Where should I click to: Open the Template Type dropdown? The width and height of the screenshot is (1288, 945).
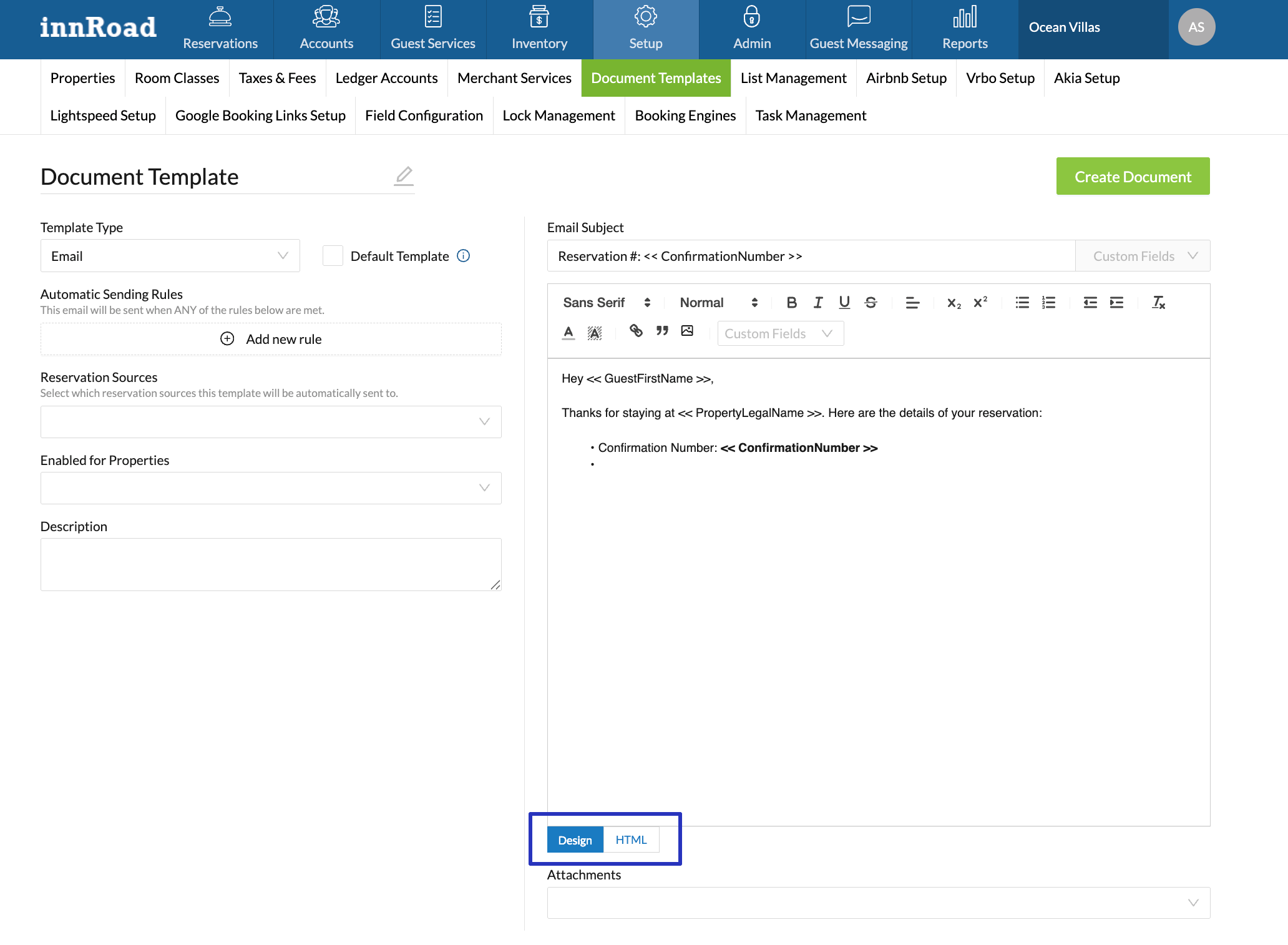170,256
